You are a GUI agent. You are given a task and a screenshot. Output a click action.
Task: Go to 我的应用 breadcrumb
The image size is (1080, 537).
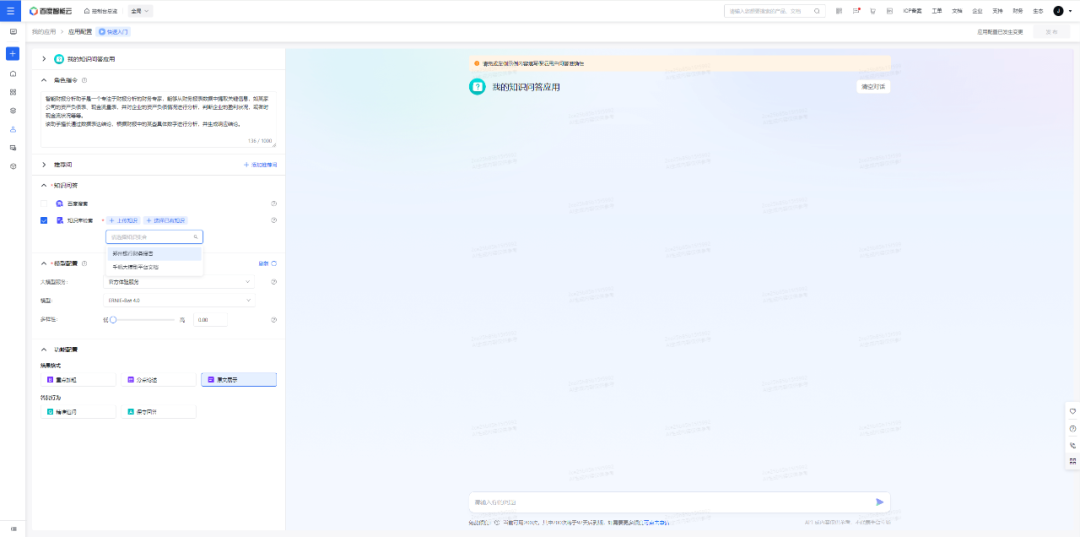click(44, 32)
